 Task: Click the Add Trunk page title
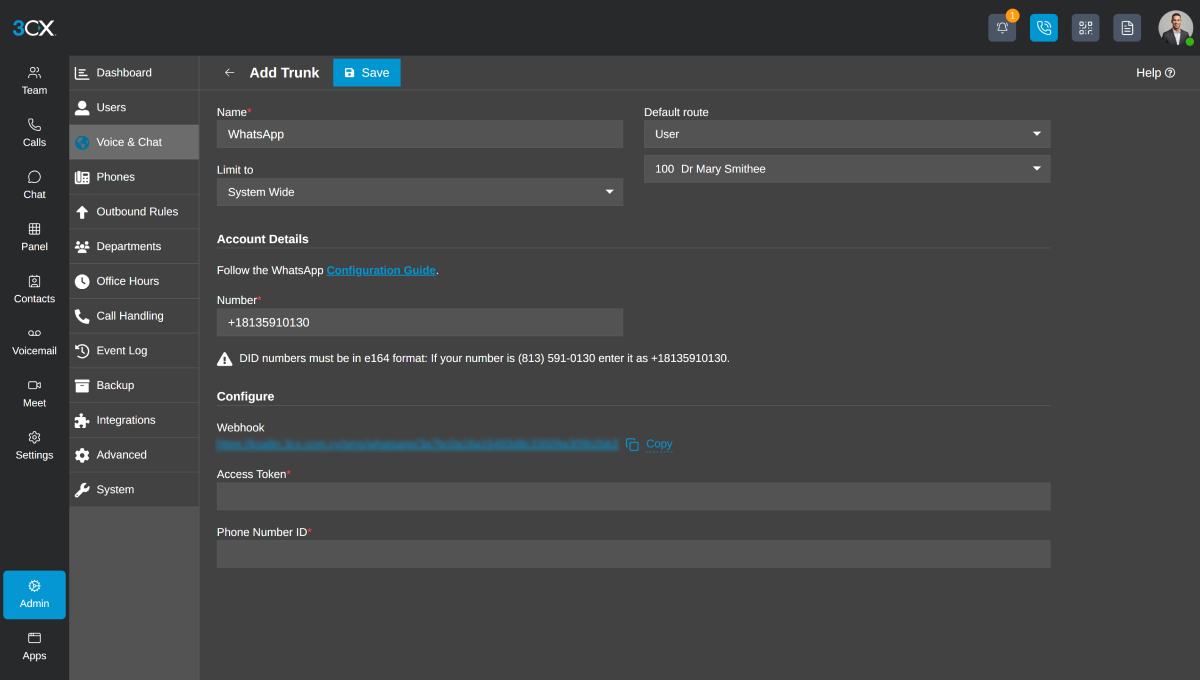[x=284, y=73]
